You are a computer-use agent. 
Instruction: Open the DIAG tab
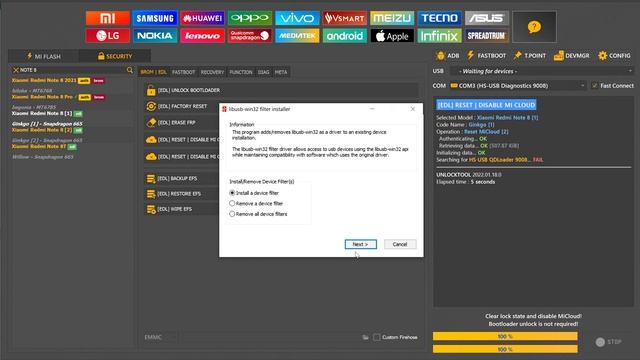click(x=263, y=72)
